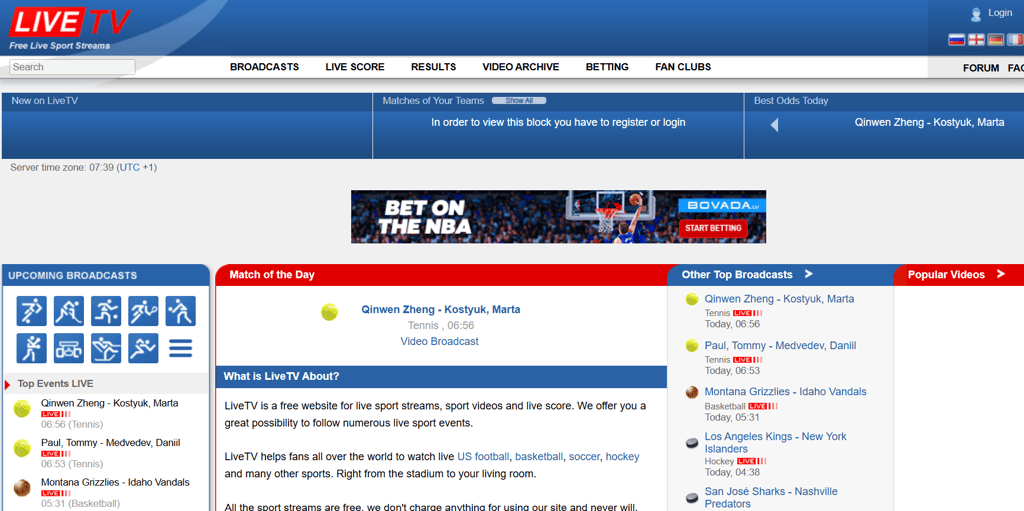Open Paul, Tommy - Medvedev in Top Events LIVE
Viewport: 1024px width, 511px height.
(110, 442)
